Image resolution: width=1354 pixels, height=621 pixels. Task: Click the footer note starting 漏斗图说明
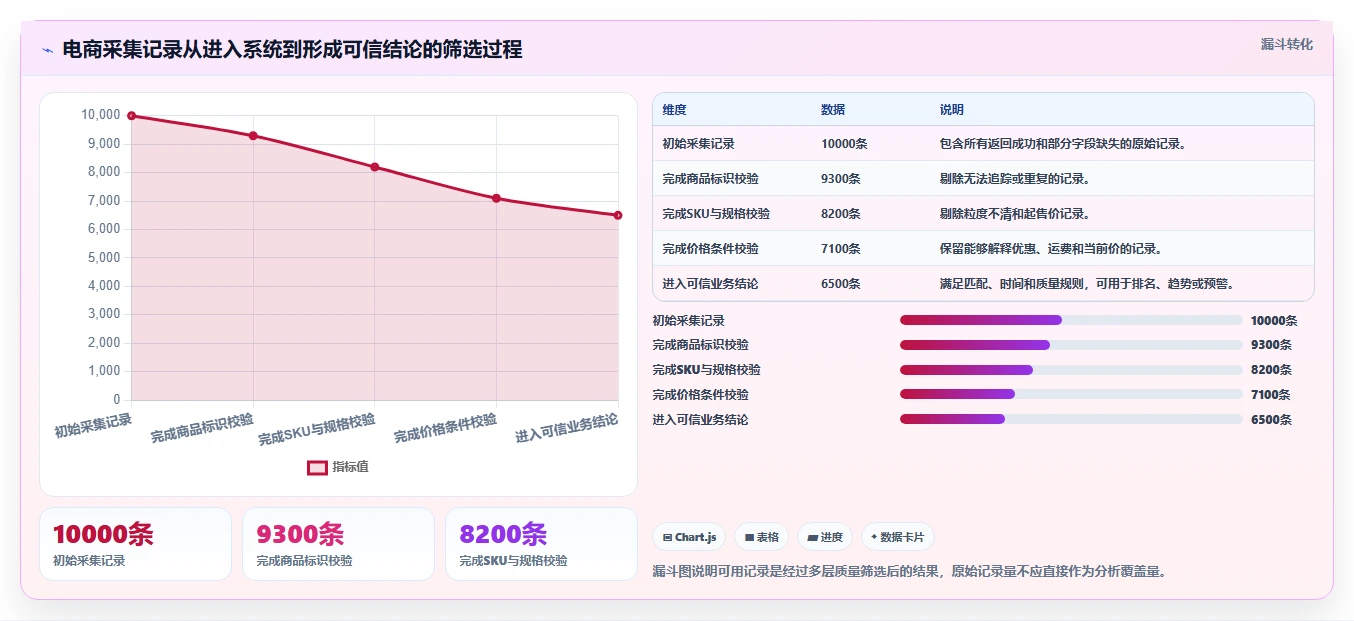[909, 572]
